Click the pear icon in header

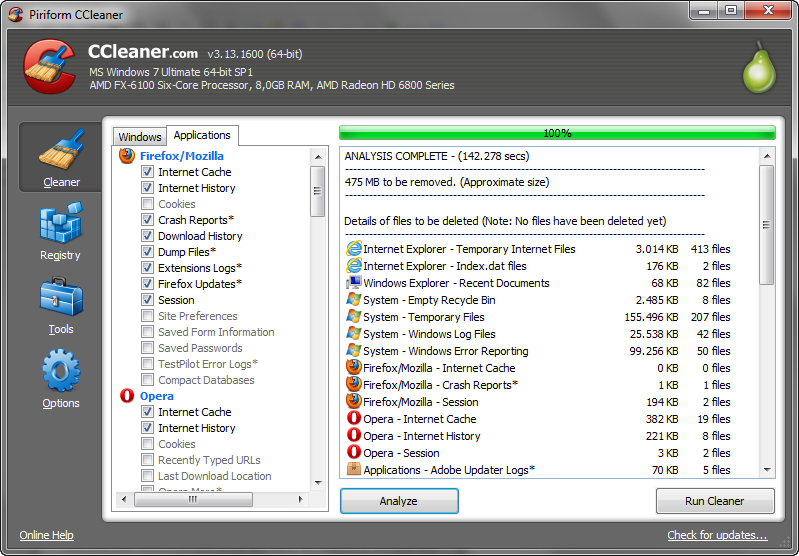click(x=759, y=67)
